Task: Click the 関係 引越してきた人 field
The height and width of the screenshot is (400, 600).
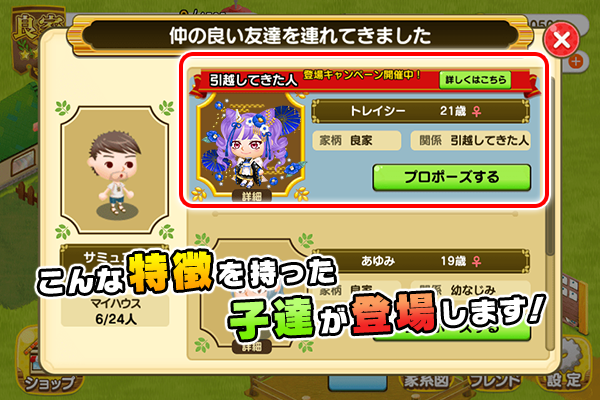Action: pyautogui.click(x=471, y=141)
